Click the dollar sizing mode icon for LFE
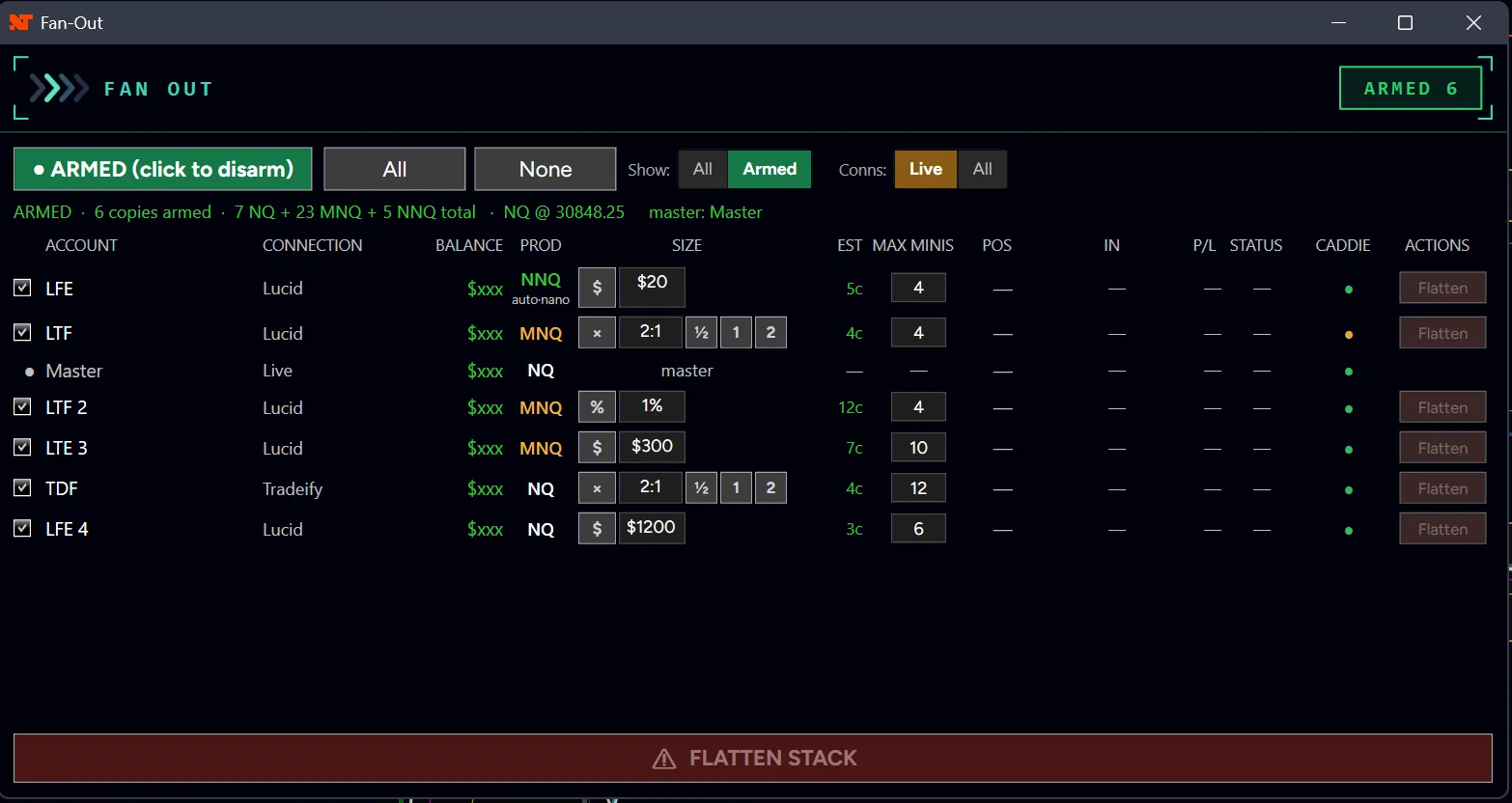Viewport: 1512px width, 803px height. pyautogui.click(x=597, y=288)
